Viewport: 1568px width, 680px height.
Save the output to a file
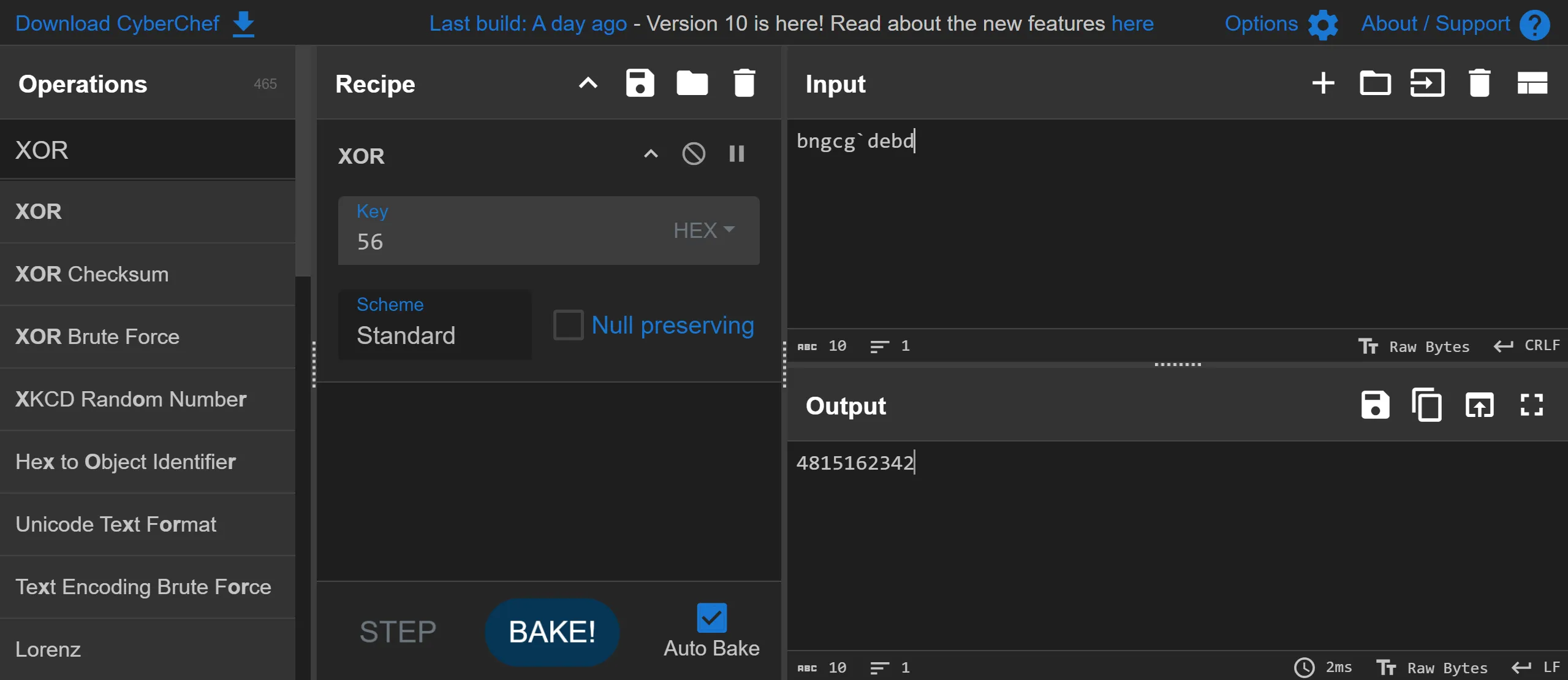pyautogui.click(x=1375, y=405)
